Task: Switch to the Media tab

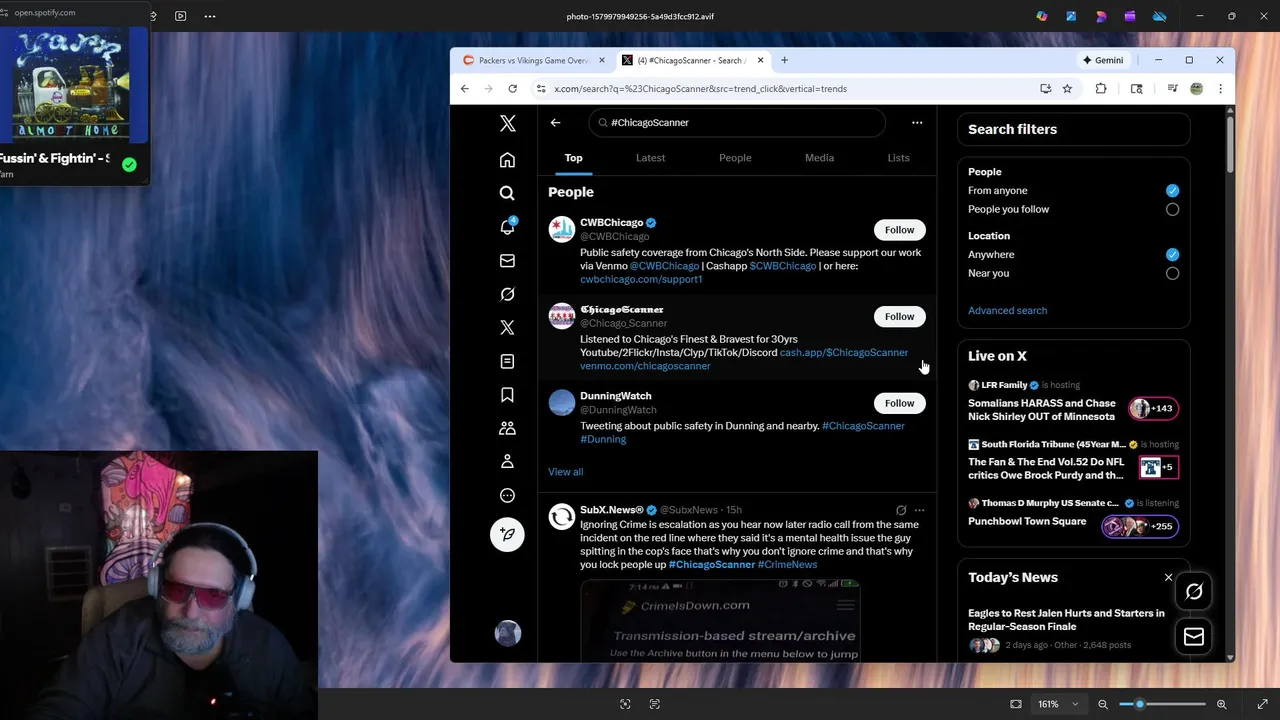Action: pyautogui.click(x=819, y=158)
